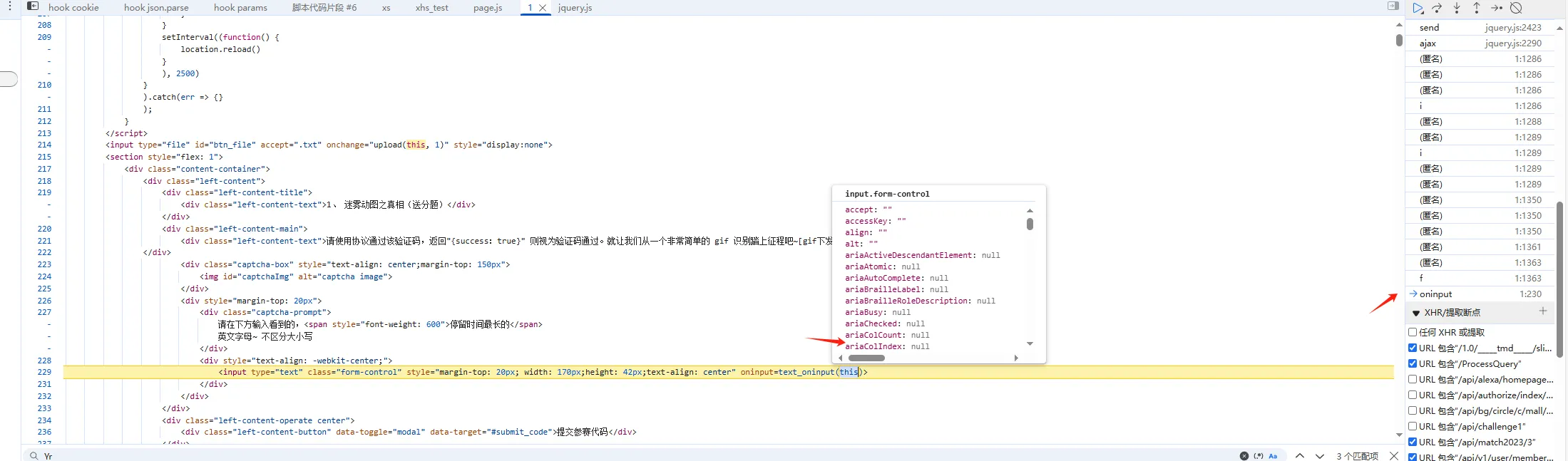Step over the next function call
The width and height of the screenshot is (1568, 461).
click(x=1438, y=8)
